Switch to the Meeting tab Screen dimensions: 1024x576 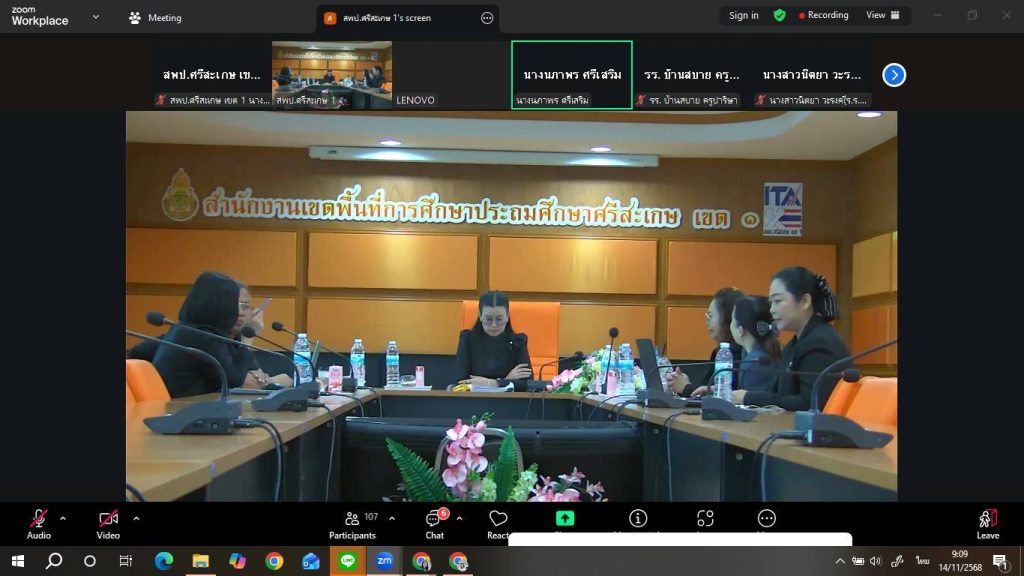(x=155, y=17)
